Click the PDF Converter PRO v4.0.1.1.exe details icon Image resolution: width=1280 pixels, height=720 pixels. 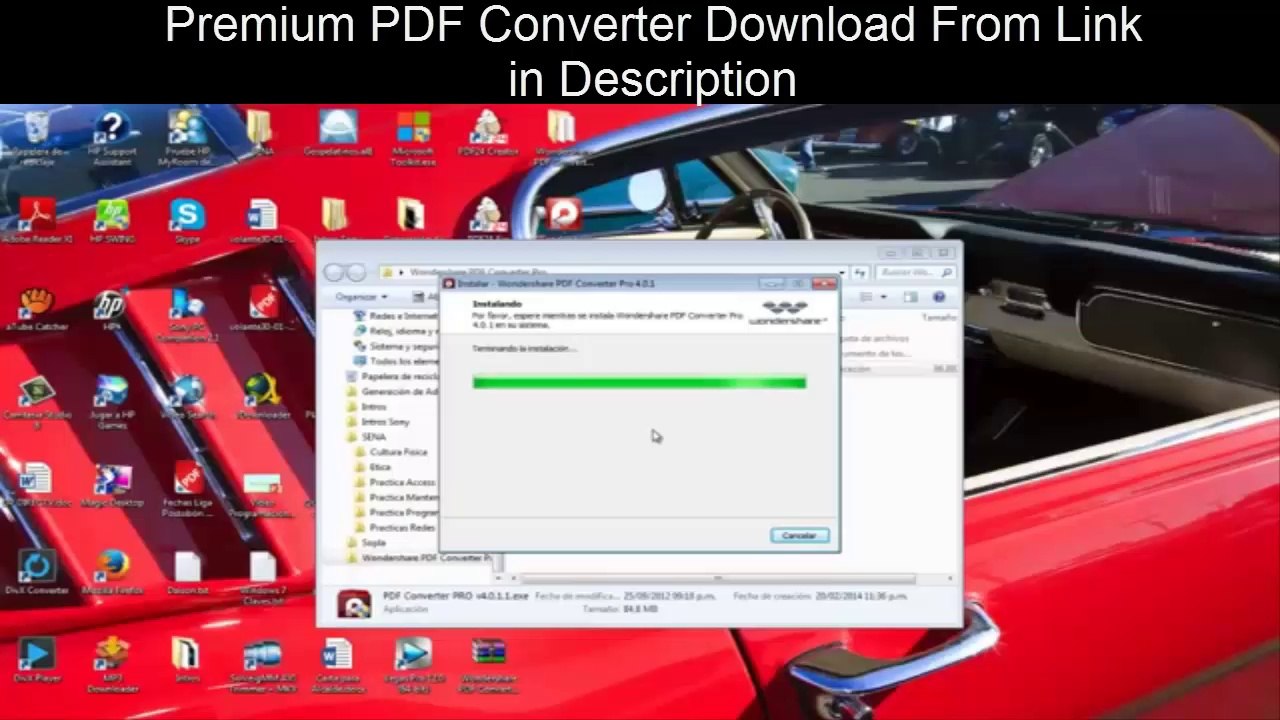pyautogui.click(x=353, y=603)
